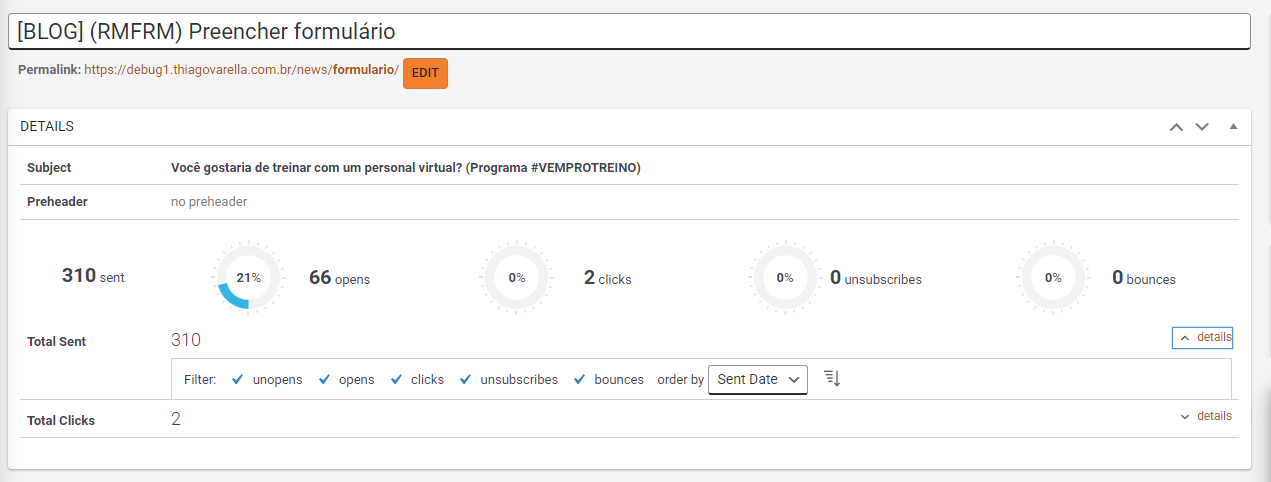Viewport: 1271px width, 482px height.
Task: Click the campaign title input field
Action: [x=629, y=32]
